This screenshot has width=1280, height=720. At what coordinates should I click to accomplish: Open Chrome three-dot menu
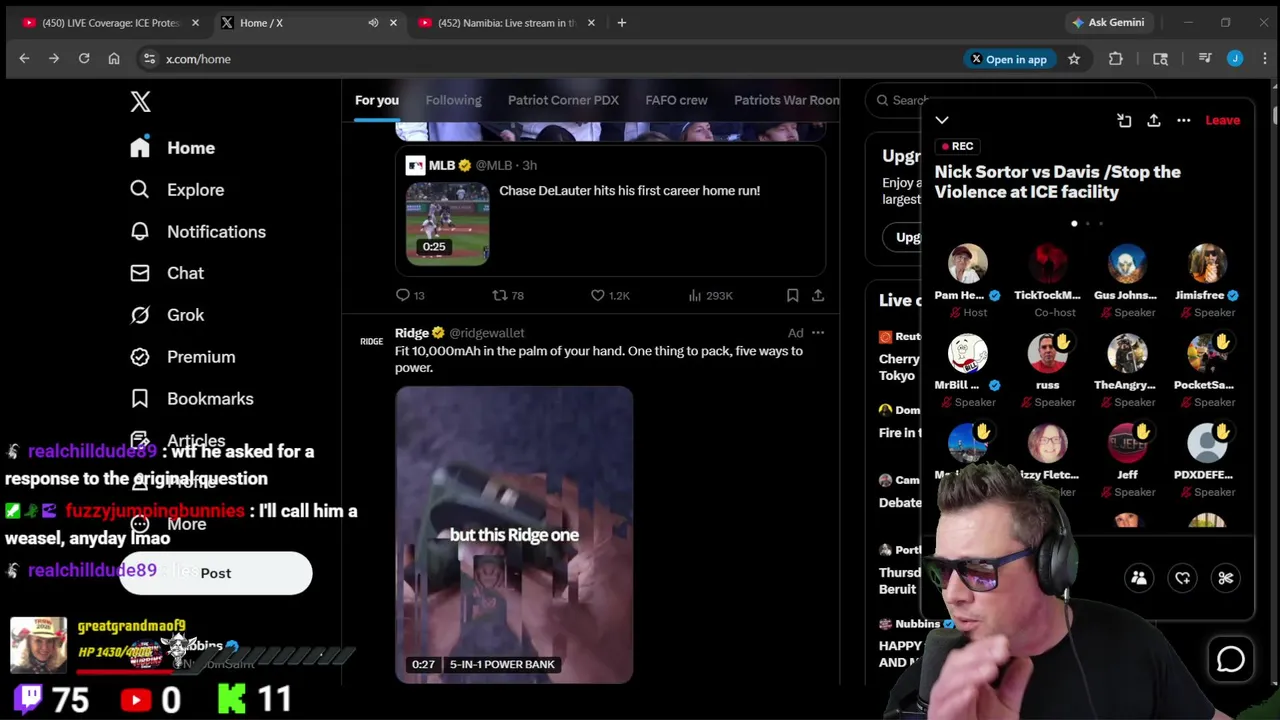click(1264, 59)
